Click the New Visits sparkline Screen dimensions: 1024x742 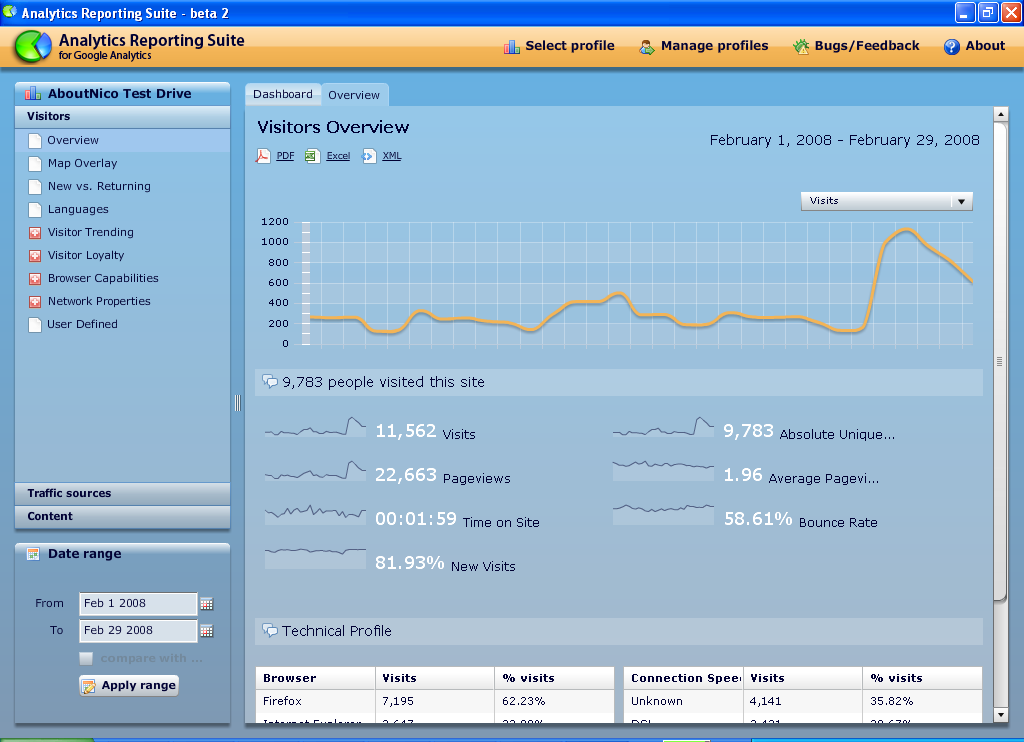click(315, 558)
